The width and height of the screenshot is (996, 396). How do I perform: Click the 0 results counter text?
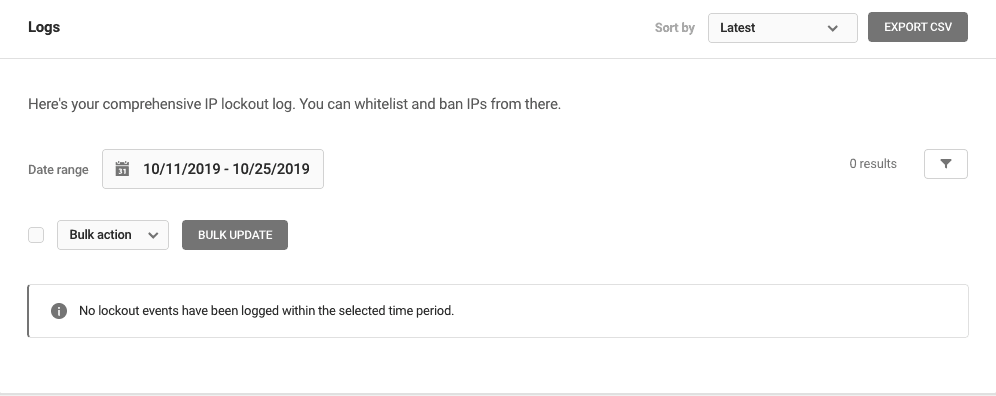coord(873,164)
